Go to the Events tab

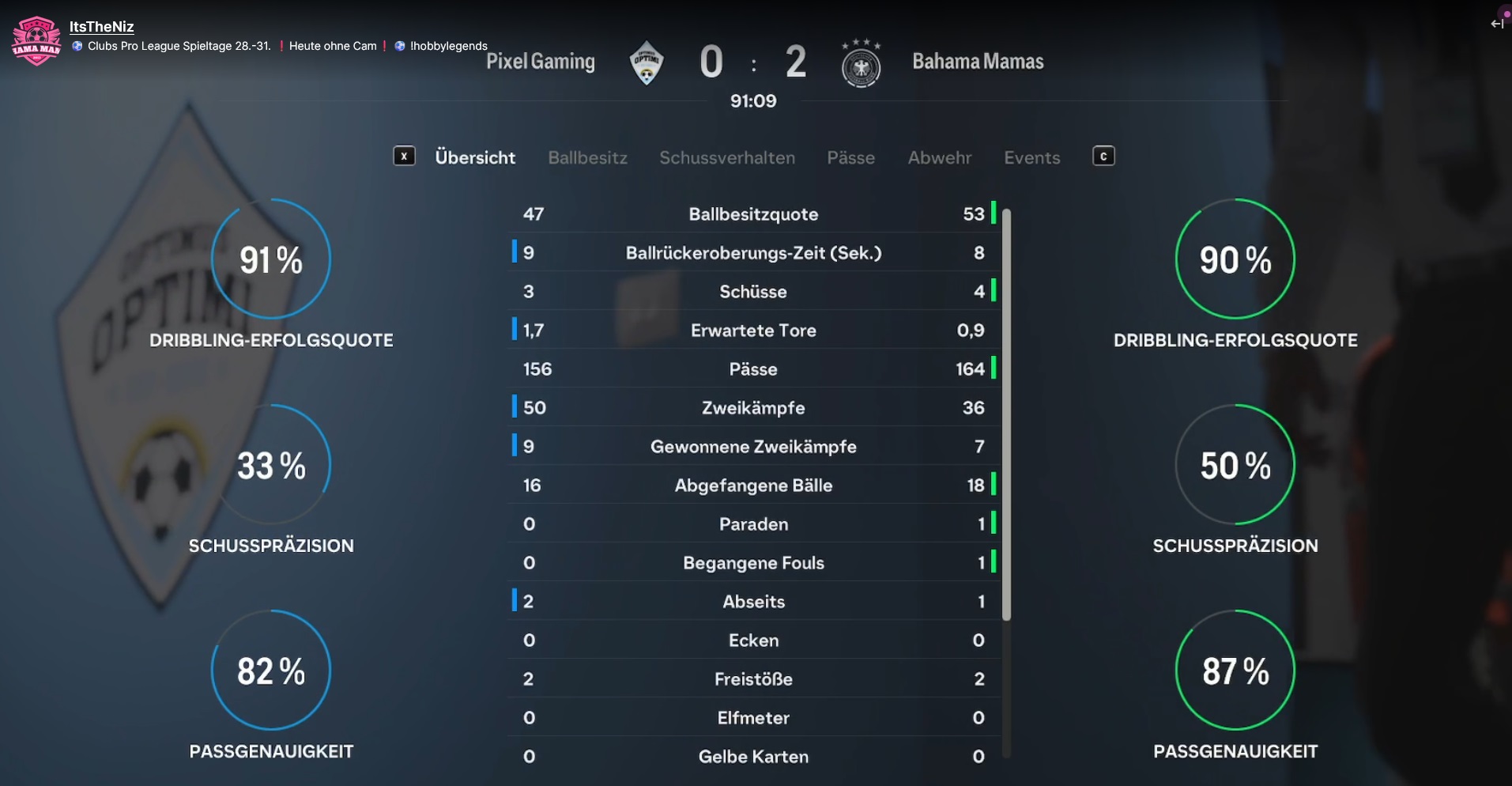tap(1031, 157)
